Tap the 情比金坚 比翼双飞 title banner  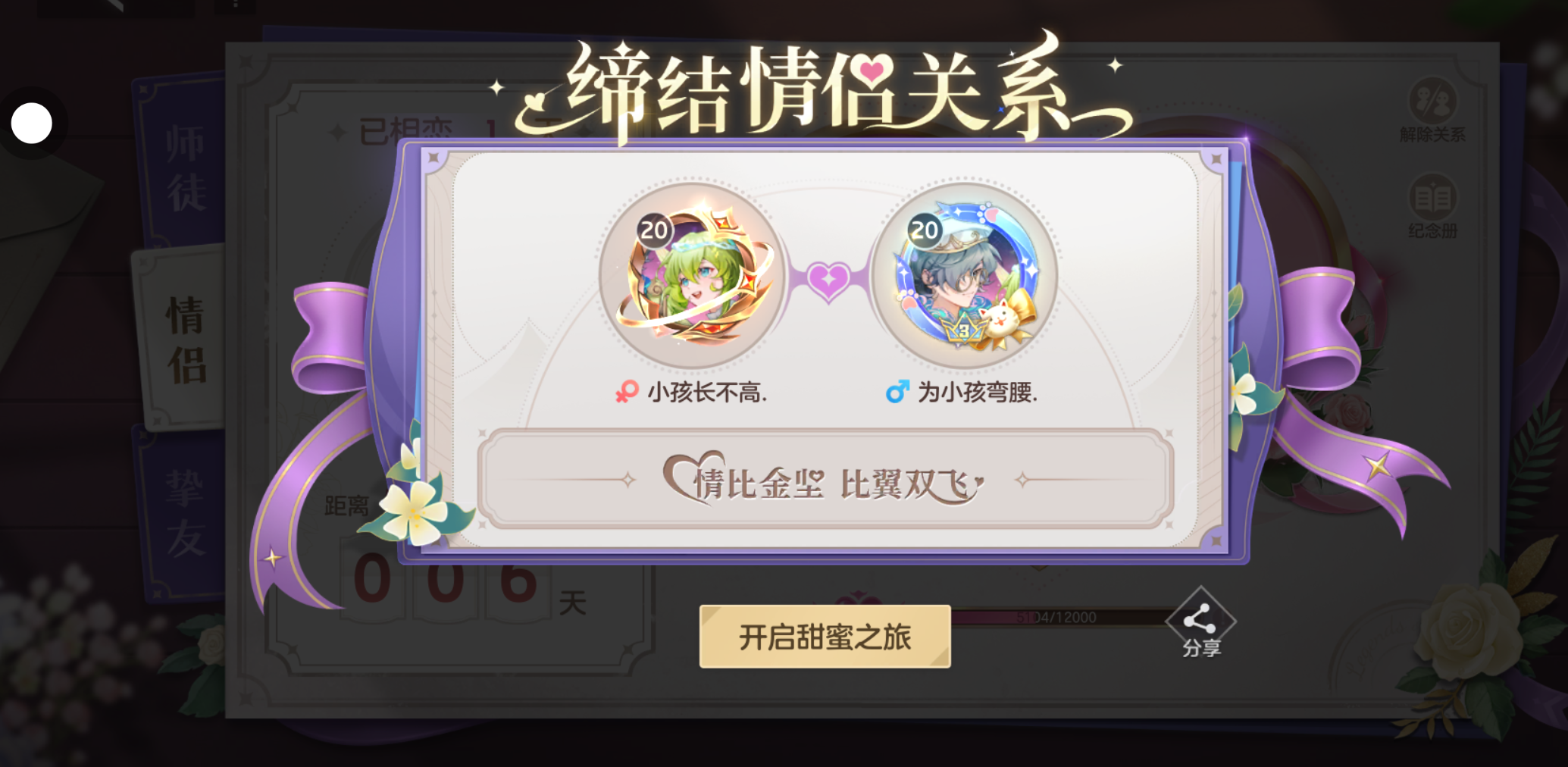(x=825, y=480)
